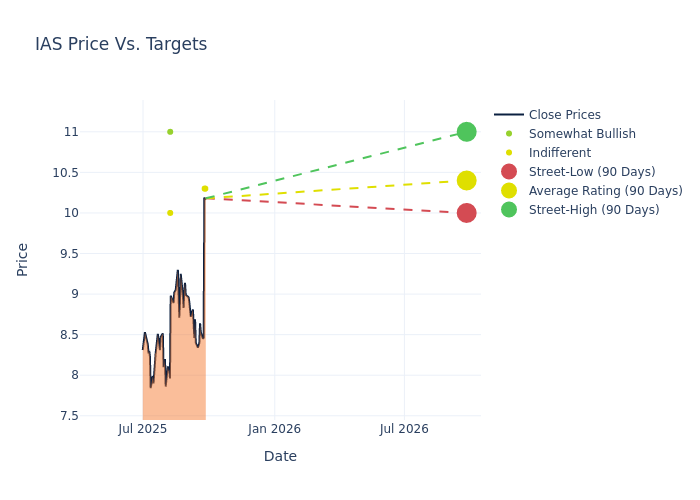Image resolution: width=700 pixels, height=500 pixels.
Task: Click the large yellow Average Rating marker
Action: coord(466,181)
